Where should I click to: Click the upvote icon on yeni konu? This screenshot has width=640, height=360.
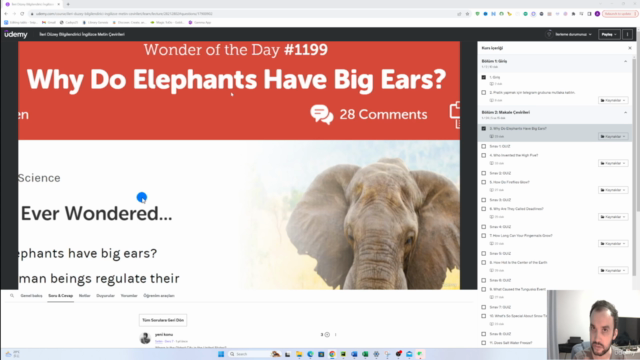(327, 335)
